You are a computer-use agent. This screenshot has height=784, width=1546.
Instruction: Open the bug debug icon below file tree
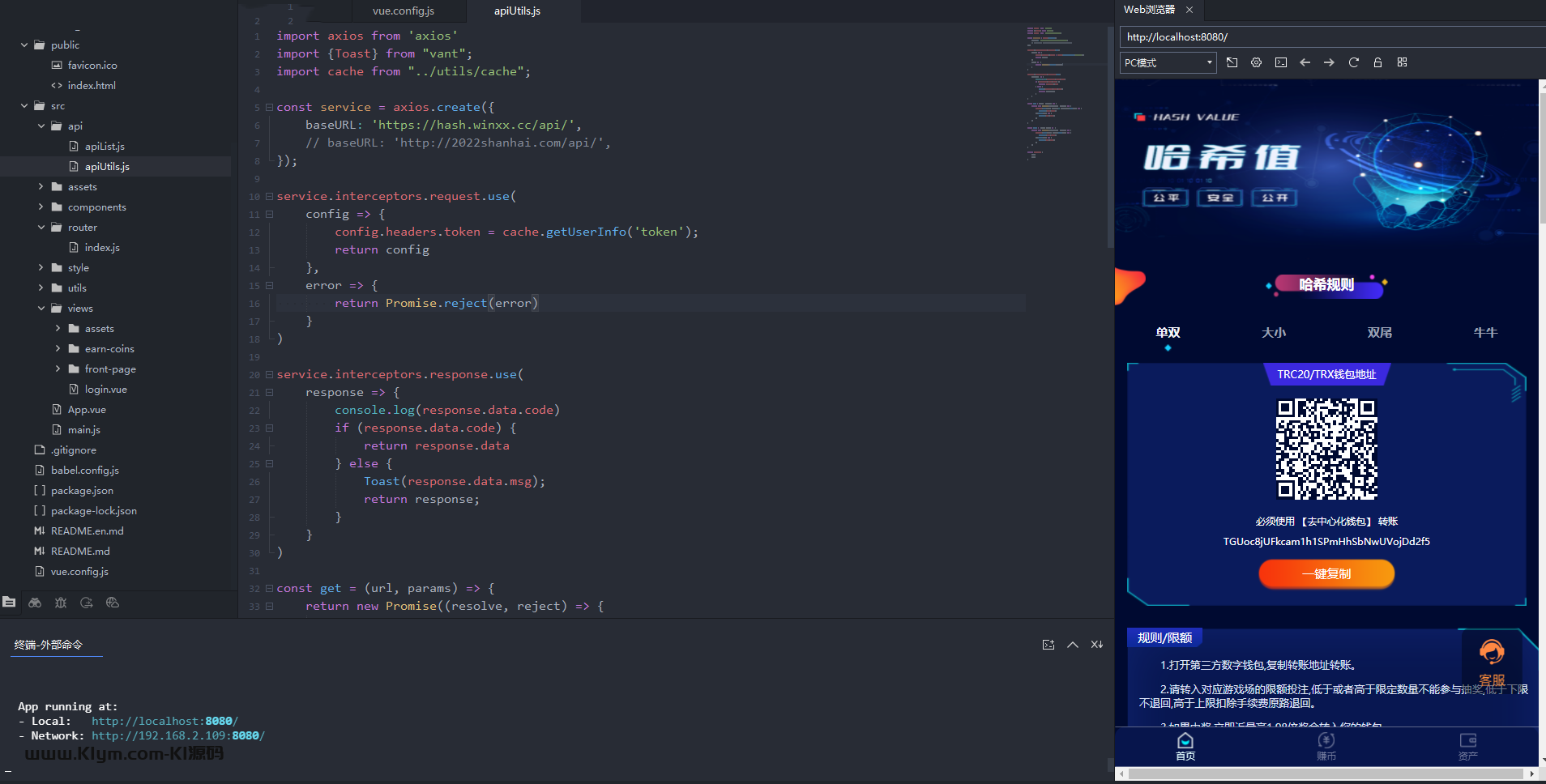(61, 602)
